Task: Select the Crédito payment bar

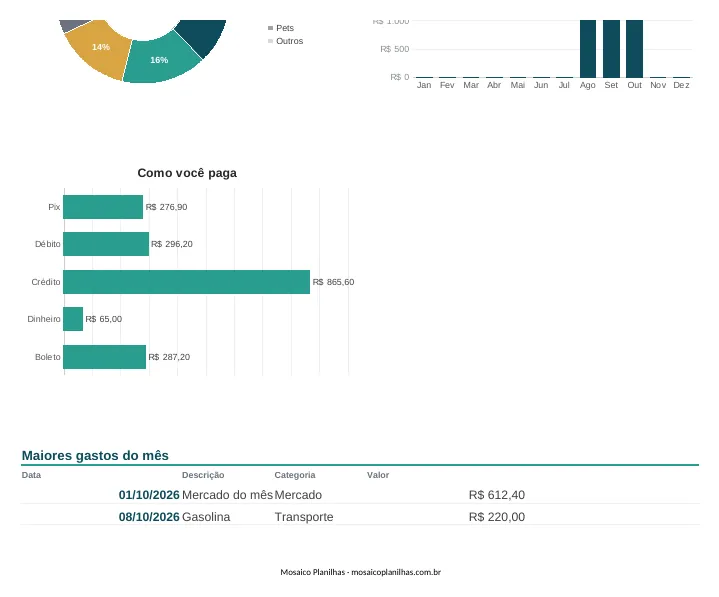Action: (x=187, y=282)
